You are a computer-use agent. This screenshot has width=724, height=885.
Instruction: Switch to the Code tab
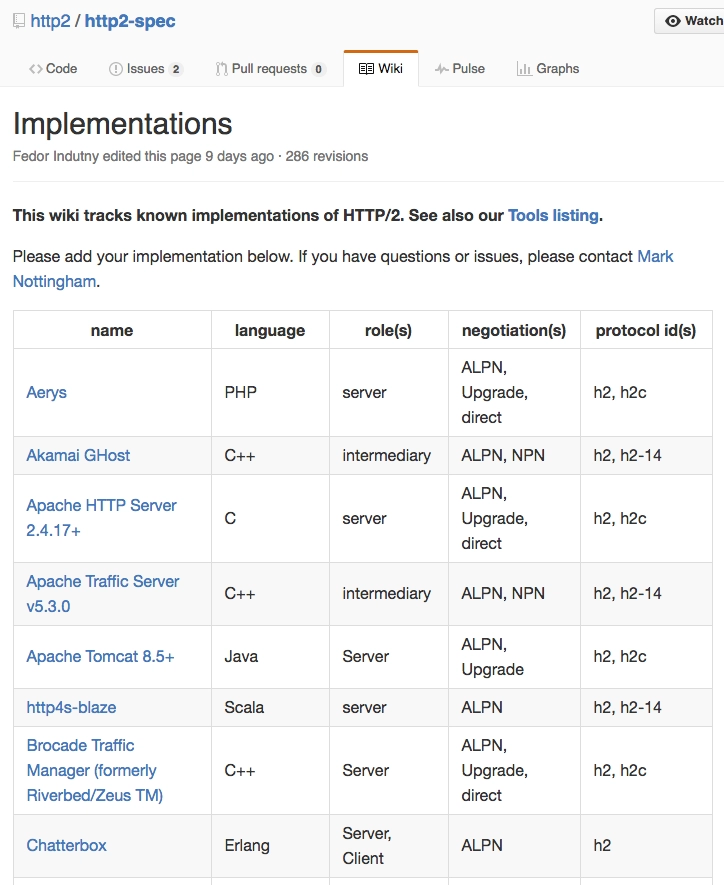(x=53, y=68)
